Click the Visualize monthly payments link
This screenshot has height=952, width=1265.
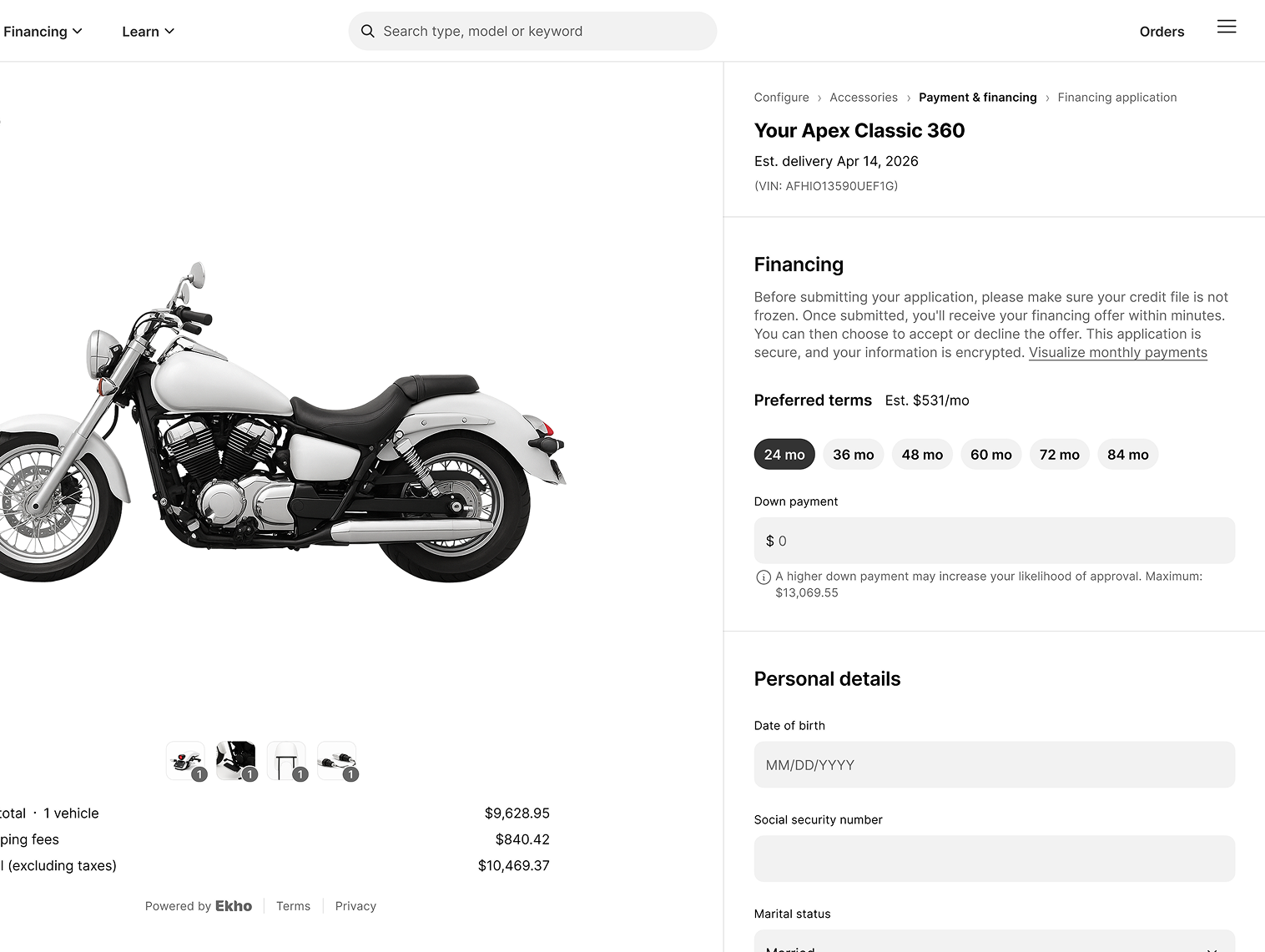click(1118, 352)
